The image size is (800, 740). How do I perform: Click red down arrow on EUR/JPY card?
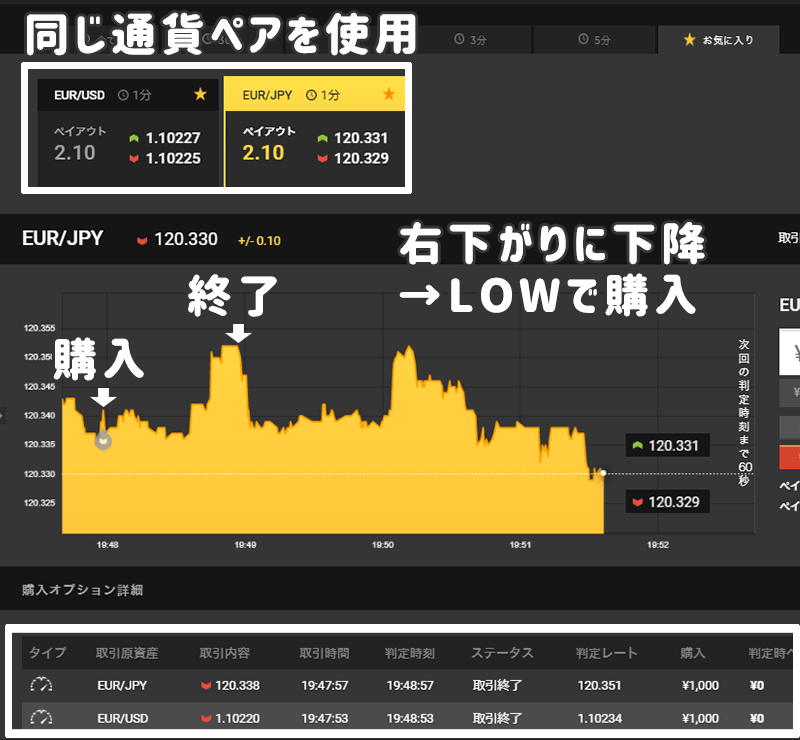click(322, 159)
